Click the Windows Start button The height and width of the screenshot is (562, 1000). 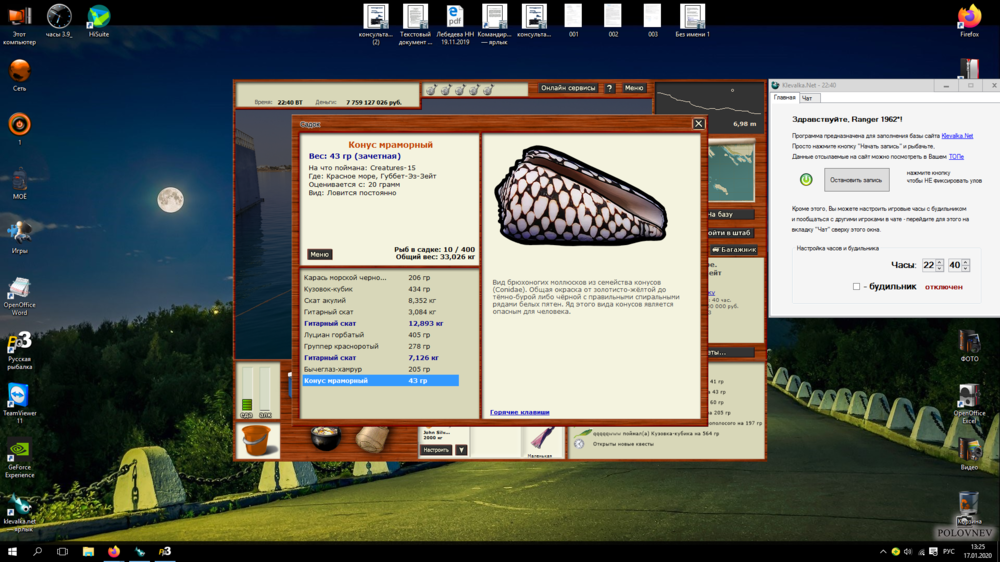click(13, 551)
